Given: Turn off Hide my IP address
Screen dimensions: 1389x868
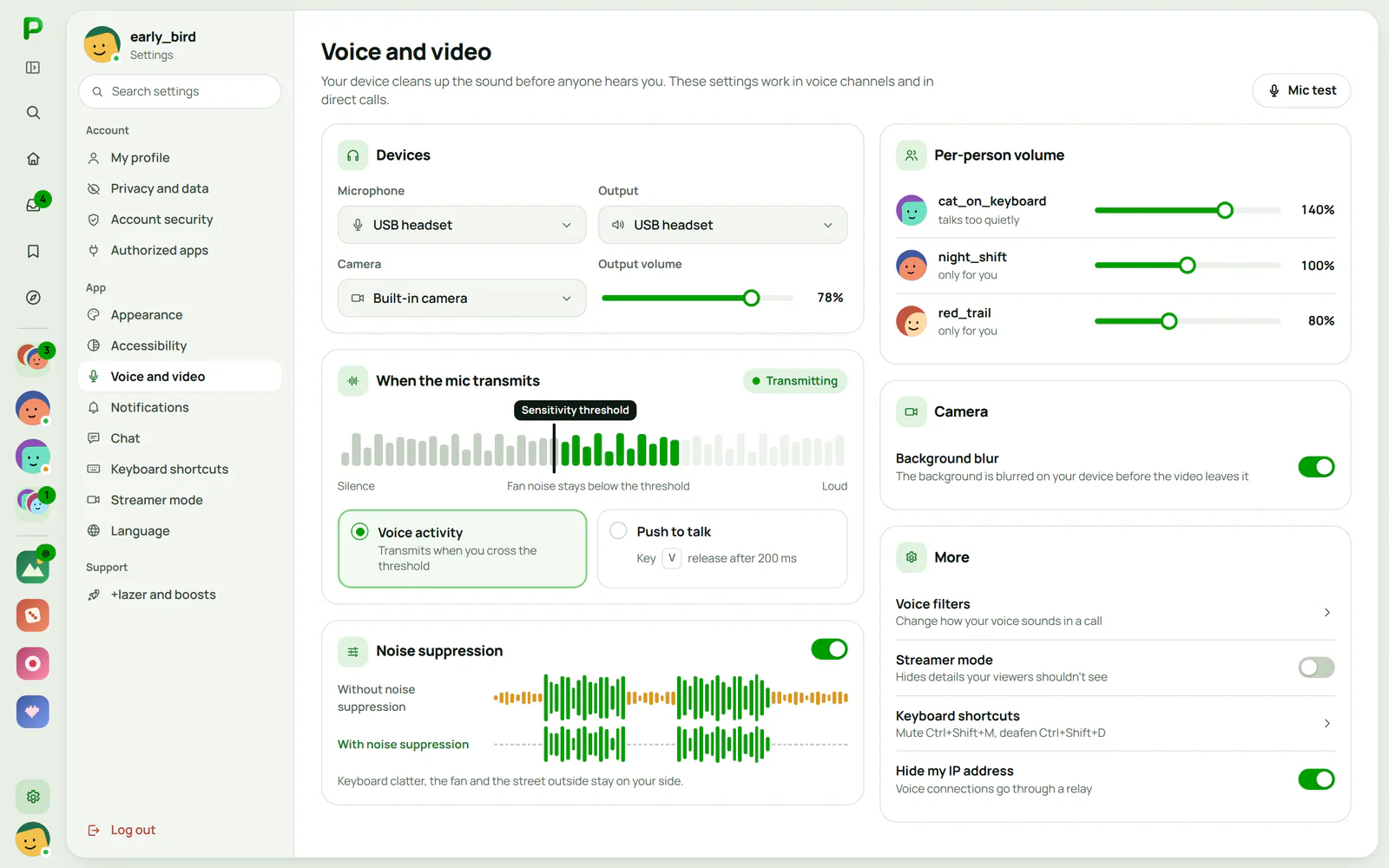Looking at the screenshot, I should point(1316,779).
